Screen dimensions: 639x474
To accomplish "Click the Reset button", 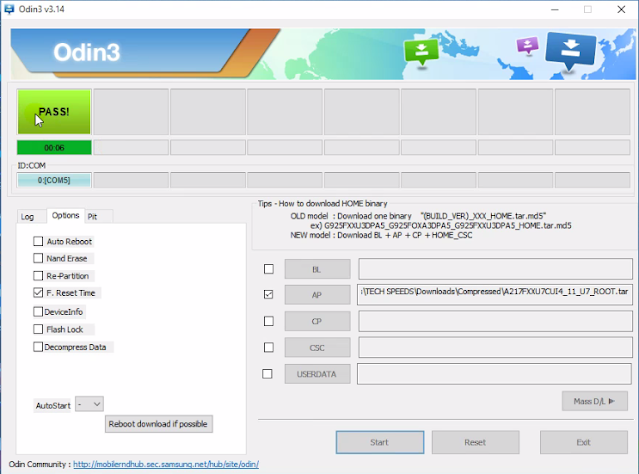I will tap(475, 442).
